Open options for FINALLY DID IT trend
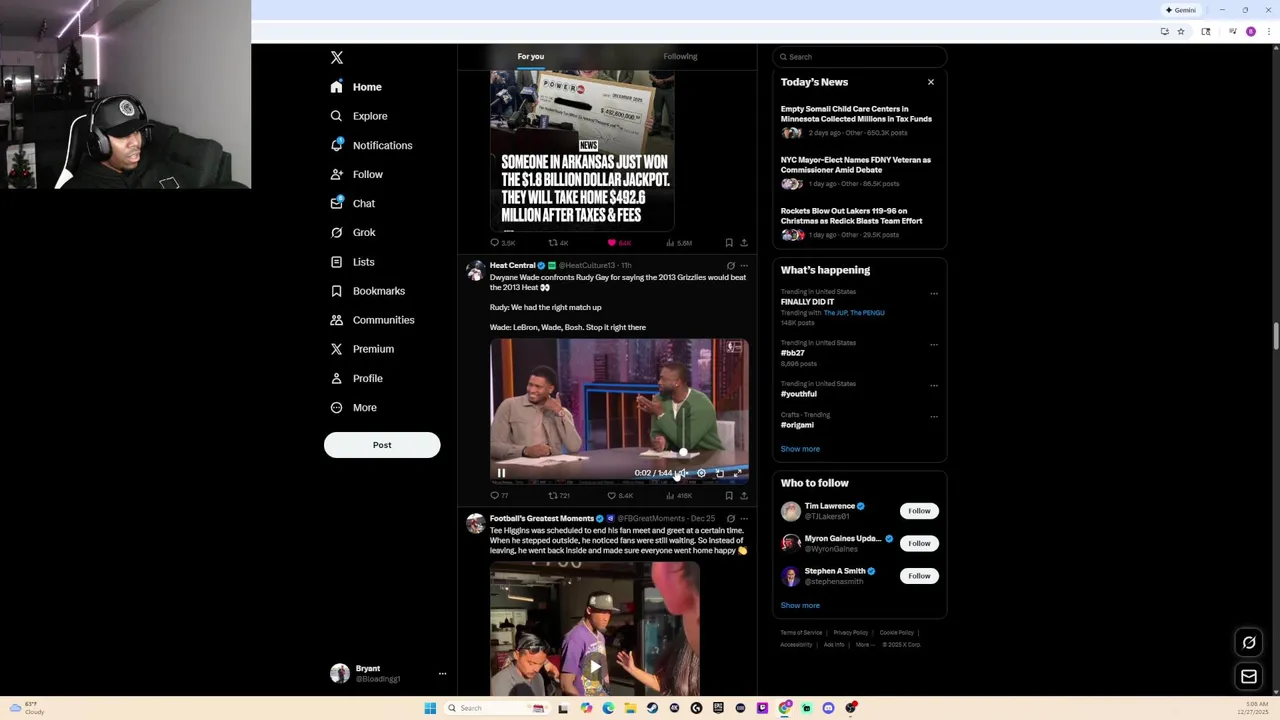1280x720 pixels. pyautogui.click(x=934, y=294)
